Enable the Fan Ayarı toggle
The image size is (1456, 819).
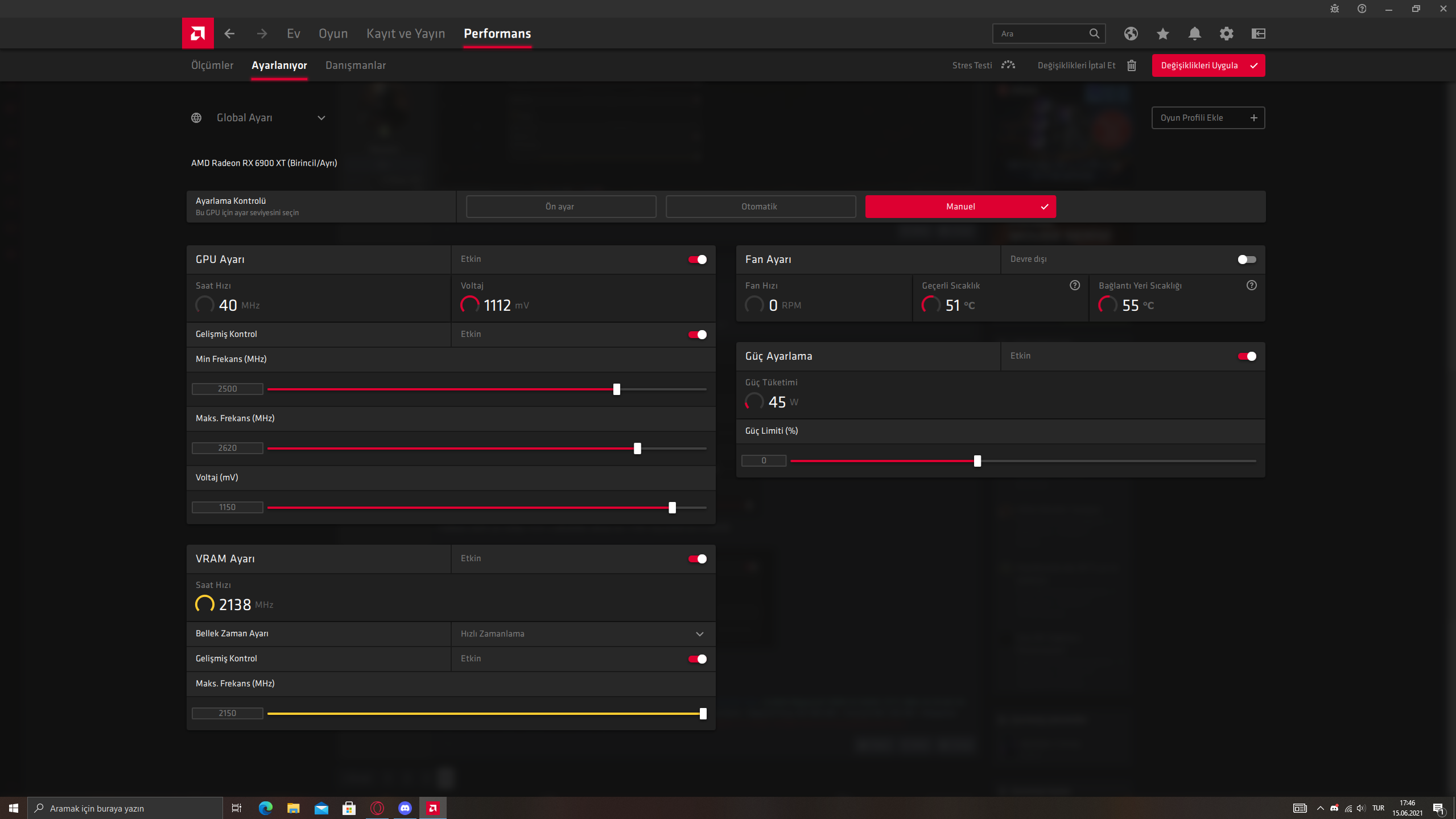1246,260
